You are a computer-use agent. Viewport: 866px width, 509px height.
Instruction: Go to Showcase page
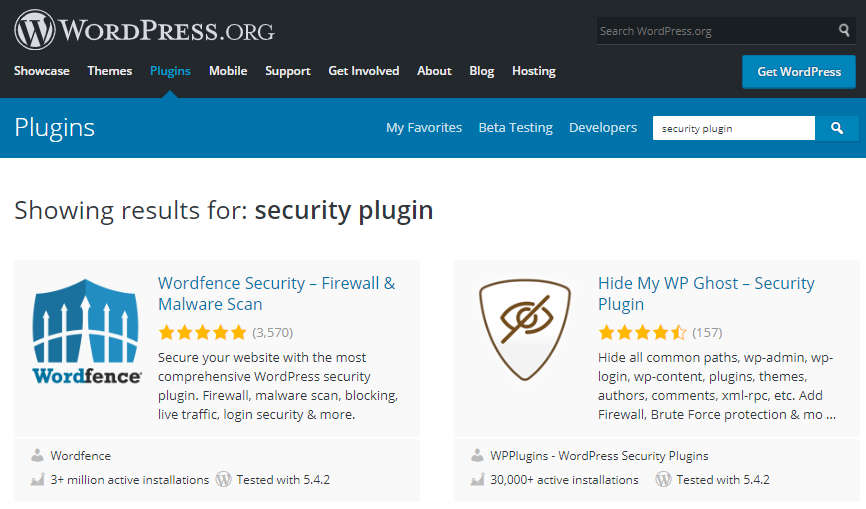41,71
